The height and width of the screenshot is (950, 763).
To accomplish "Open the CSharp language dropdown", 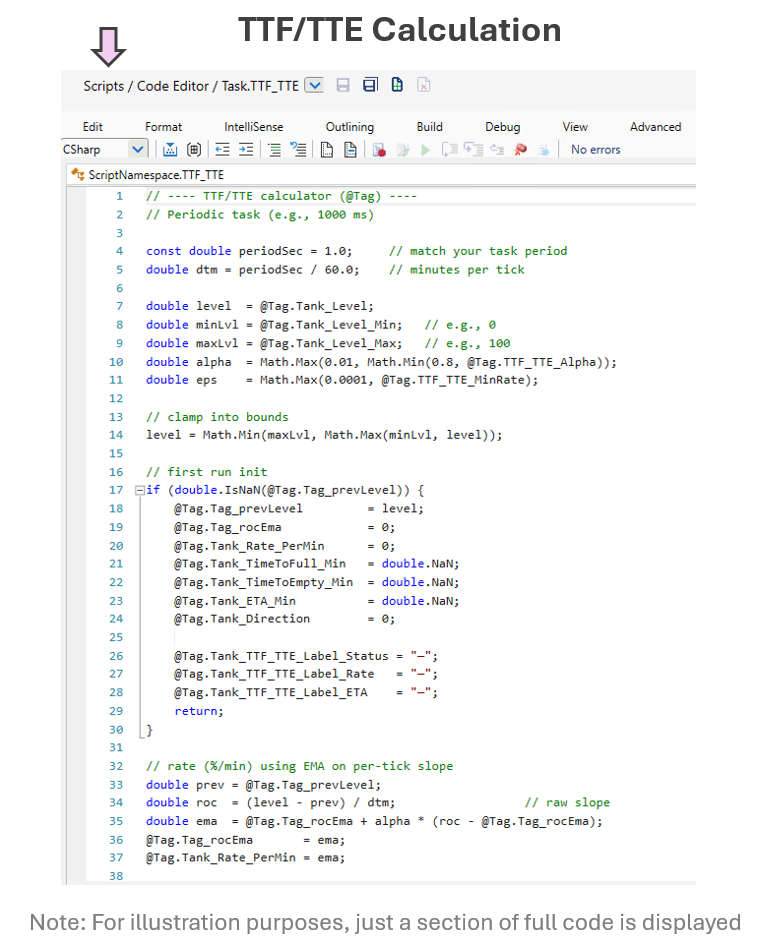I will pos(138,150).
